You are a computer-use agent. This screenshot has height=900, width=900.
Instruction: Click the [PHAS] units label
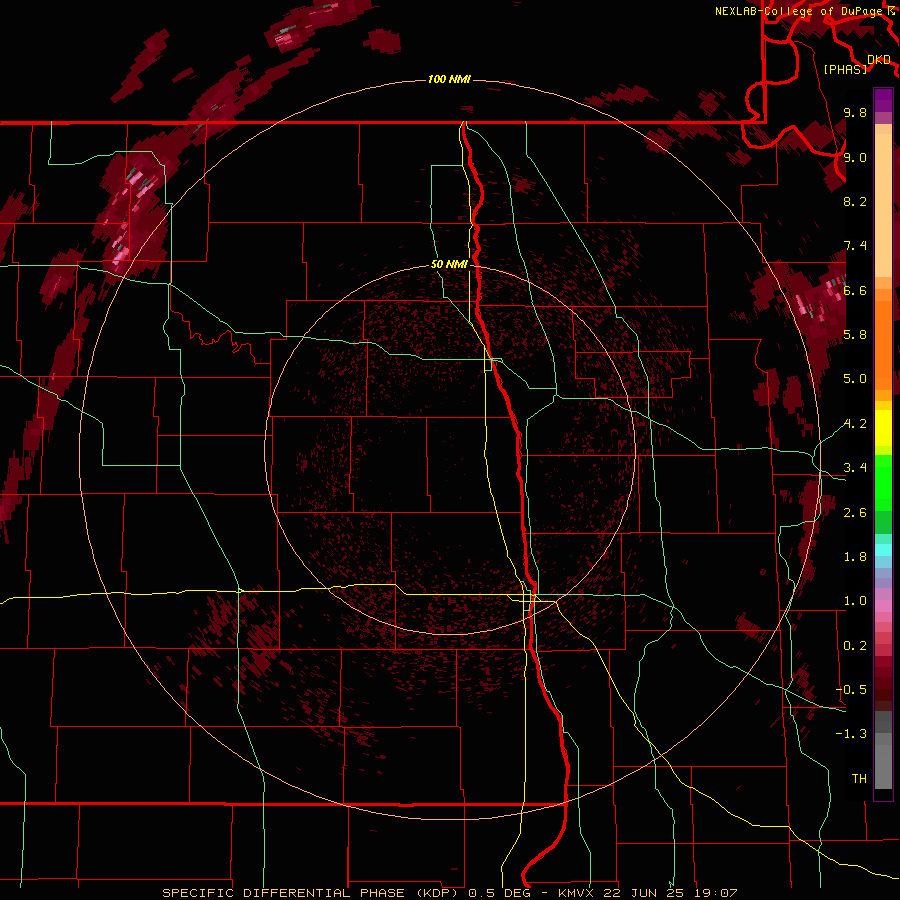(x=845, y=70)
